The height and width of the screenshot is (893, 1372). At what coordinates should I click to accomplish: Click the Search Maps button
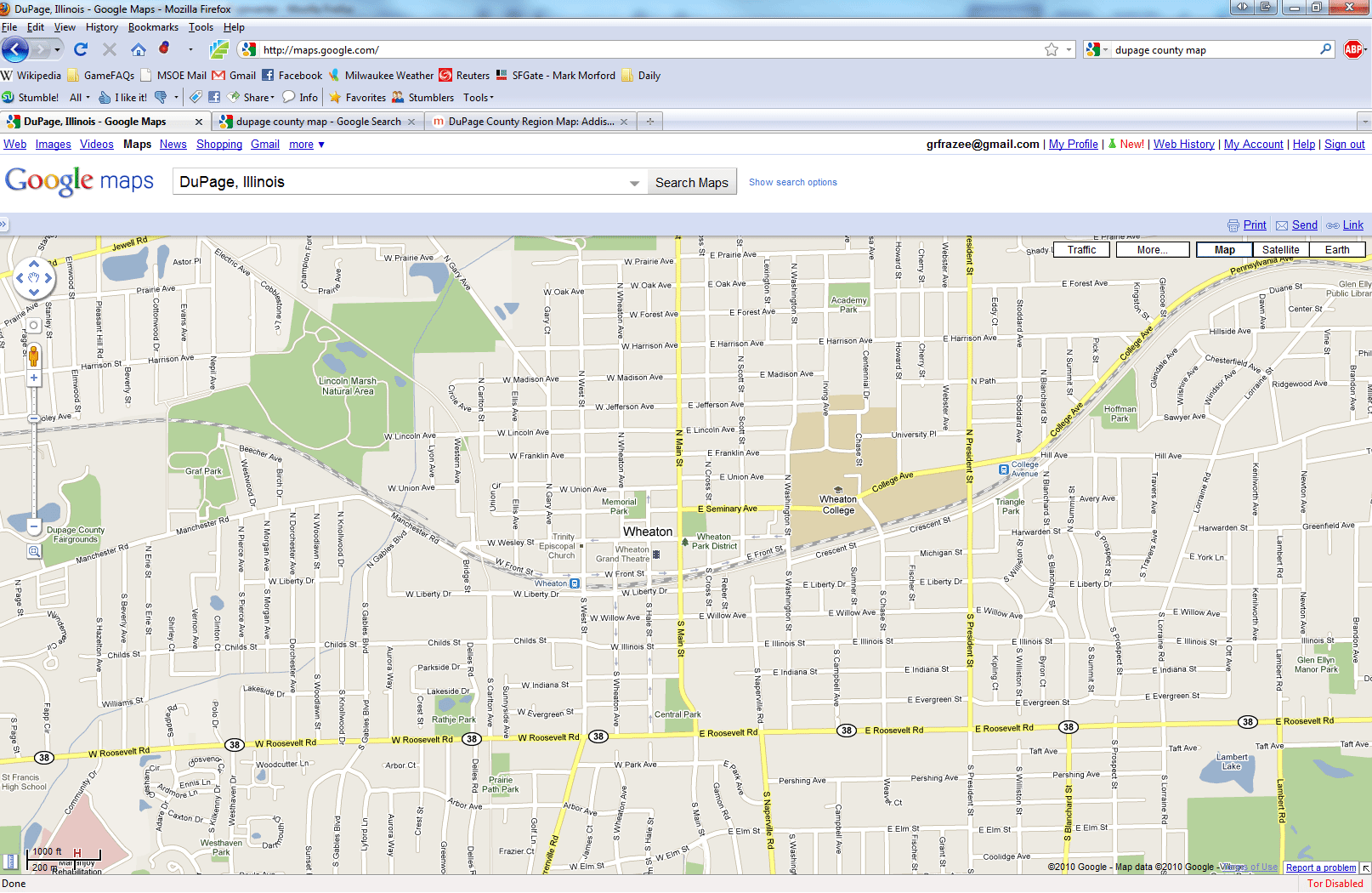pyautogui.click(x=691, y=183)
